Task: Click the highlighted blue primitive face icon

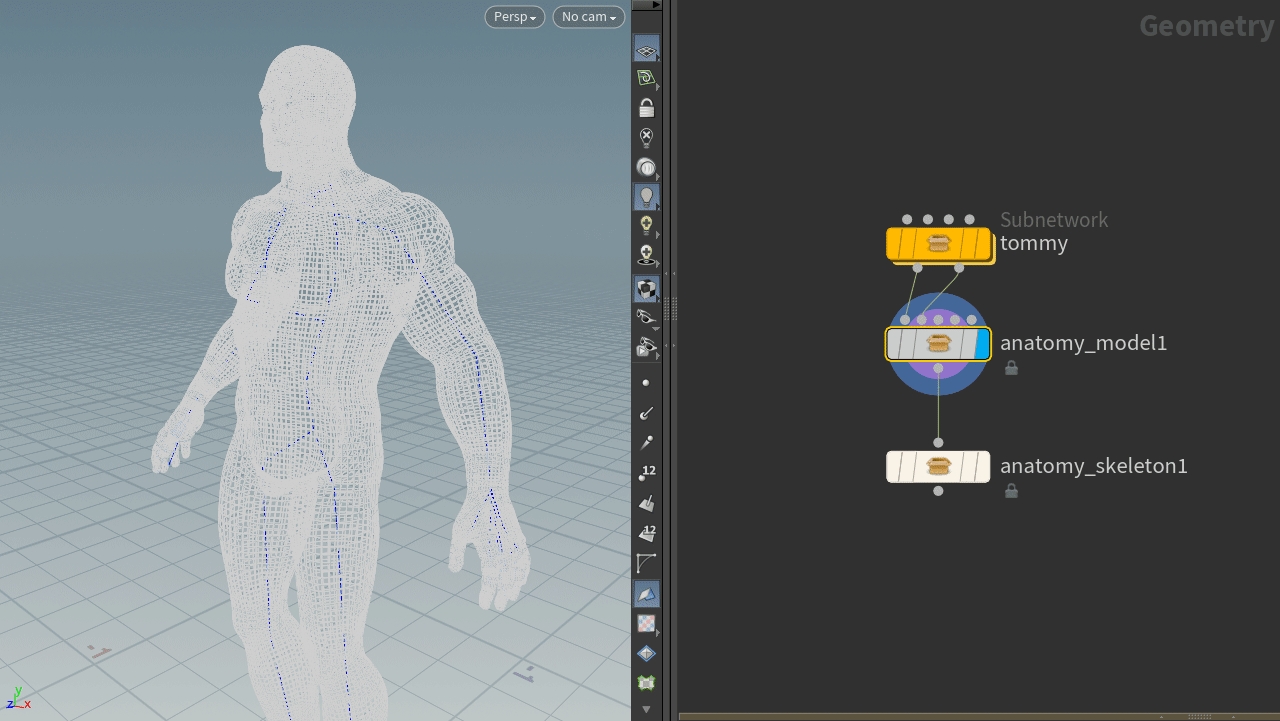Action: [646, 594]
